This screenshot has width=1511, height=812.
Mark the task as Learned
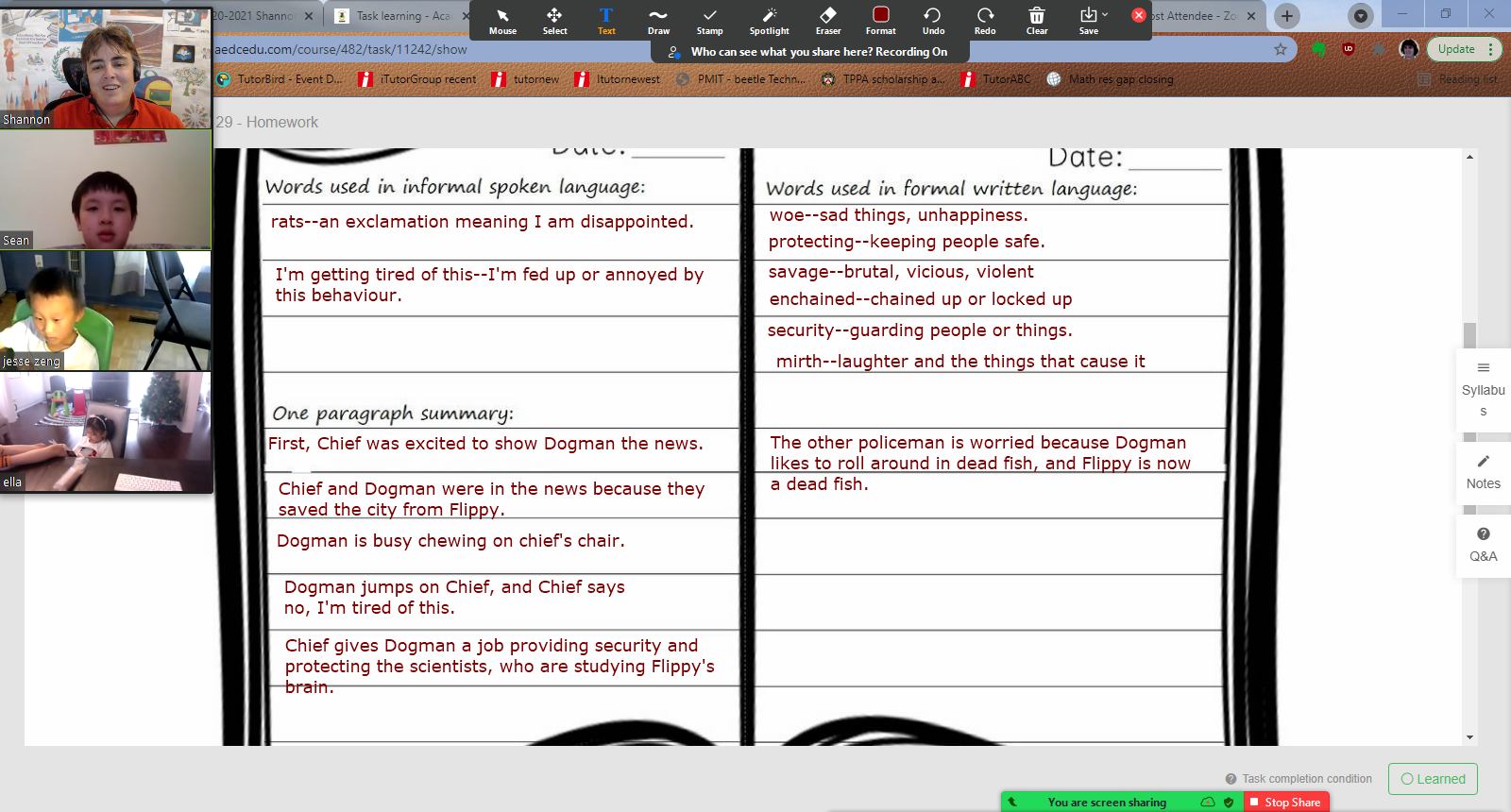point(1433,779)
